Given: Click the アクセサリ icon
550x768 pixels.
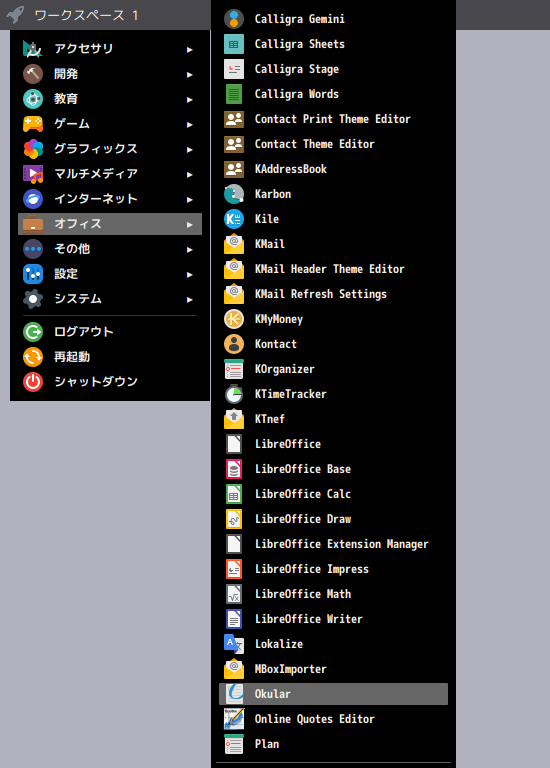Looking at the screenshot, I should (33, 49).
